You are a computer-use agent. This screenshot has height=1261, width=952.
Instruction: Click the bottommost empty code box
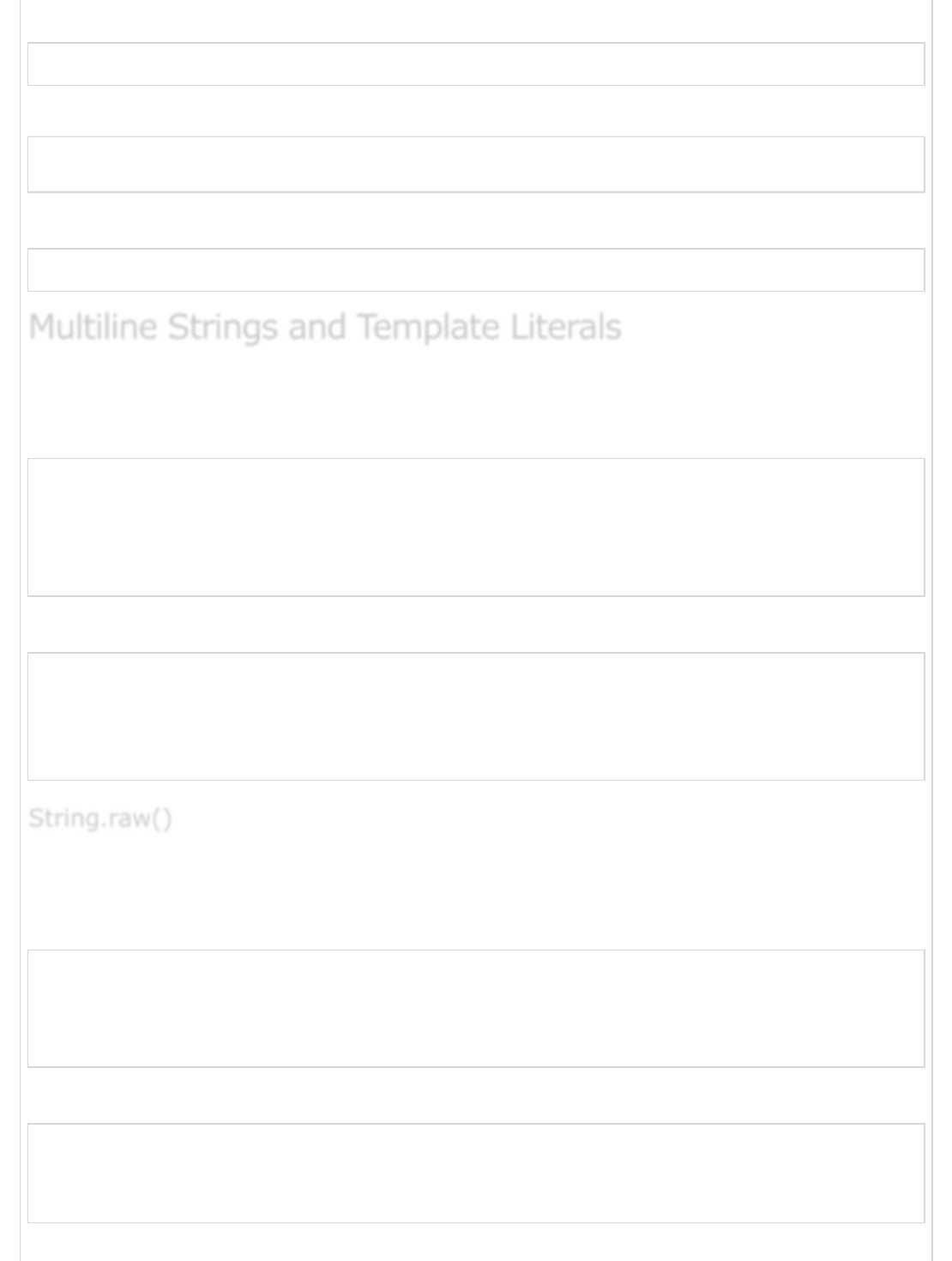pos(476,1174)
